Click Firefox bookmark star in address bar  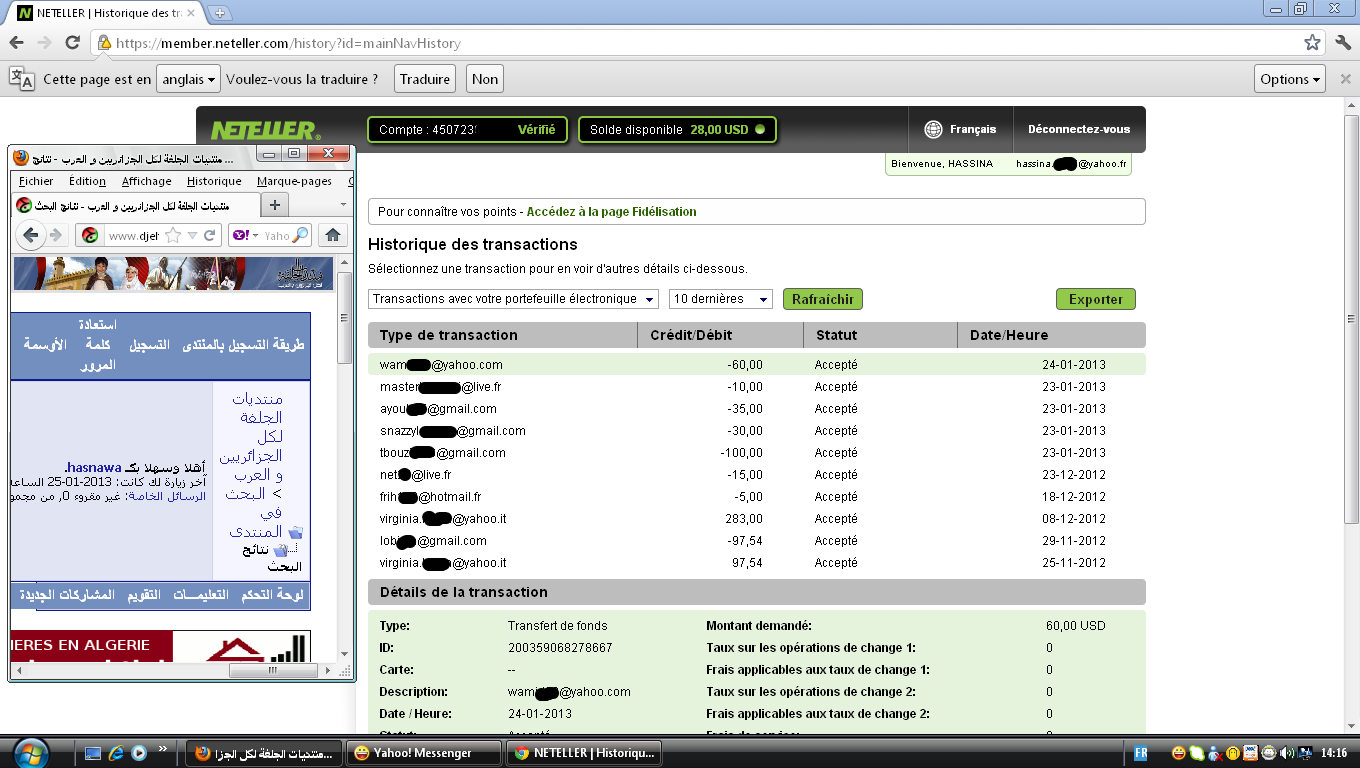point(173,236)
